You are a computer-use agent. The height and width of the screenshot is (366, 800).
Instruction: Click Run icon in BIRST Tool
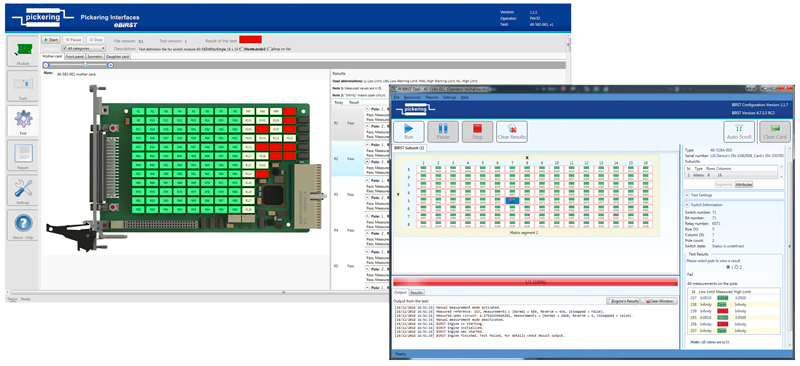click(409, 132)
